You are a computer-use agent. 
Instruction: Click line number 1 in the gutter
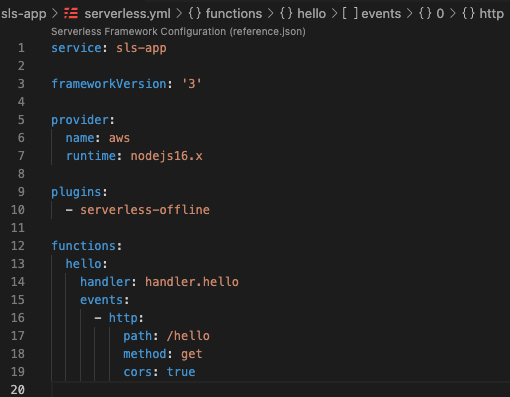pyautogui.click(x=21, y=48)
